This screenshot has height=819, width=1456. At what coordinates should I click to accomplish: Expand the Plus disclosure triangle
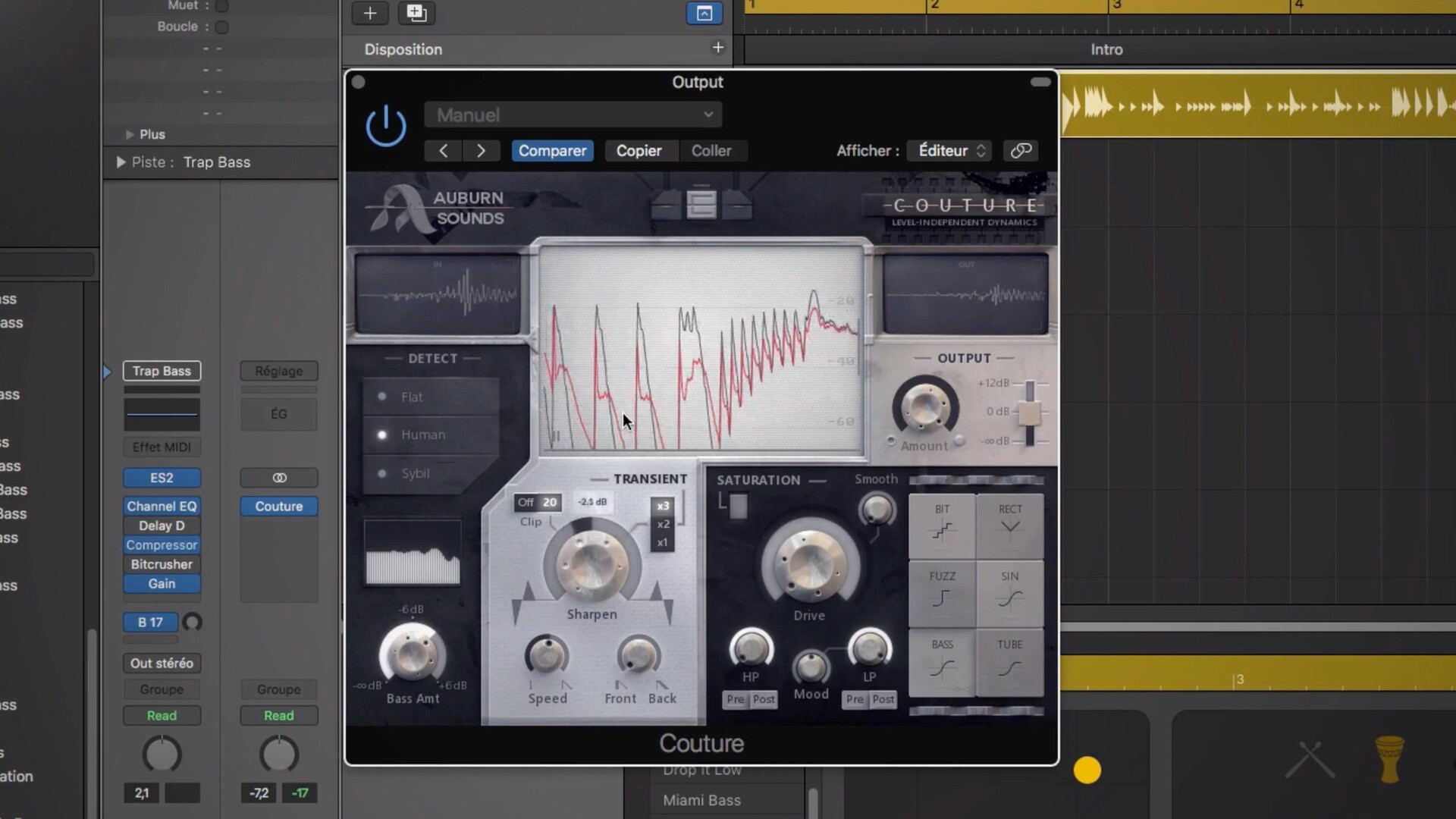coord(130,134)
